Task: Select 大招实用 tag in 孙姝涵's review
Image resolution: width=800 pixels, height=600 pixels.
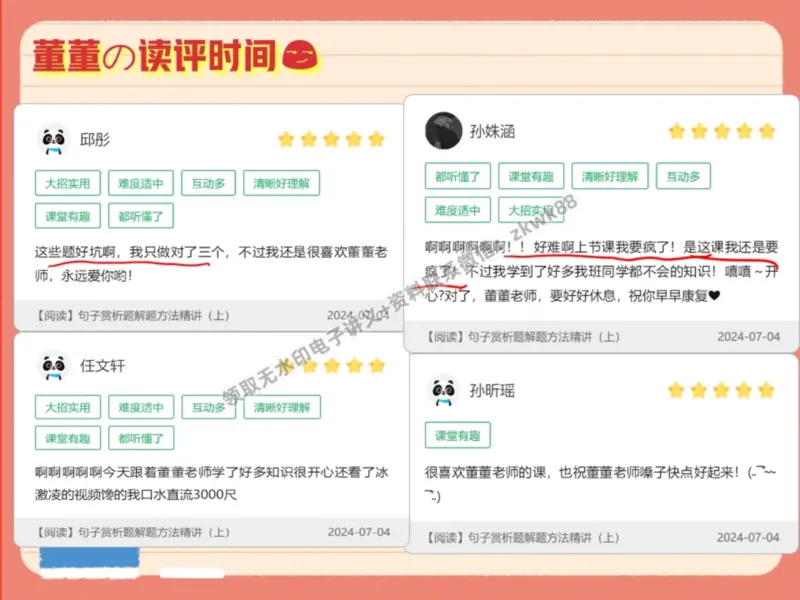Action: (531, 210)
